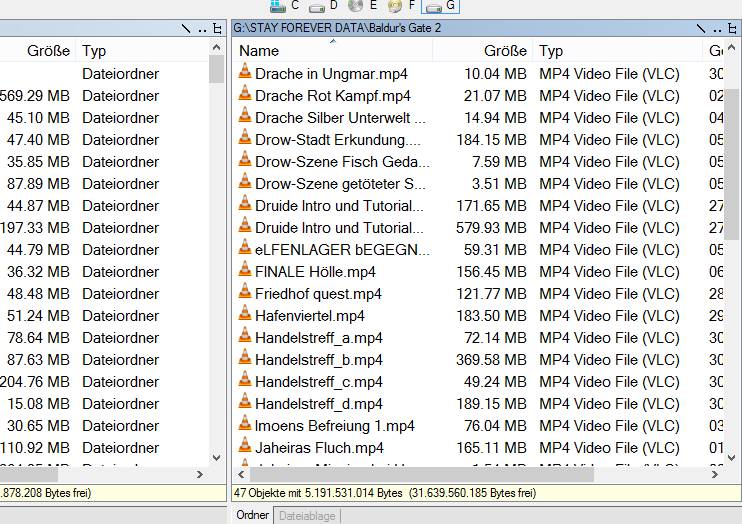This screenshot has width=742, height=524.
Task: Click VLC icon of Drache in Ungmar.mp4
Action: pos(245,71)
